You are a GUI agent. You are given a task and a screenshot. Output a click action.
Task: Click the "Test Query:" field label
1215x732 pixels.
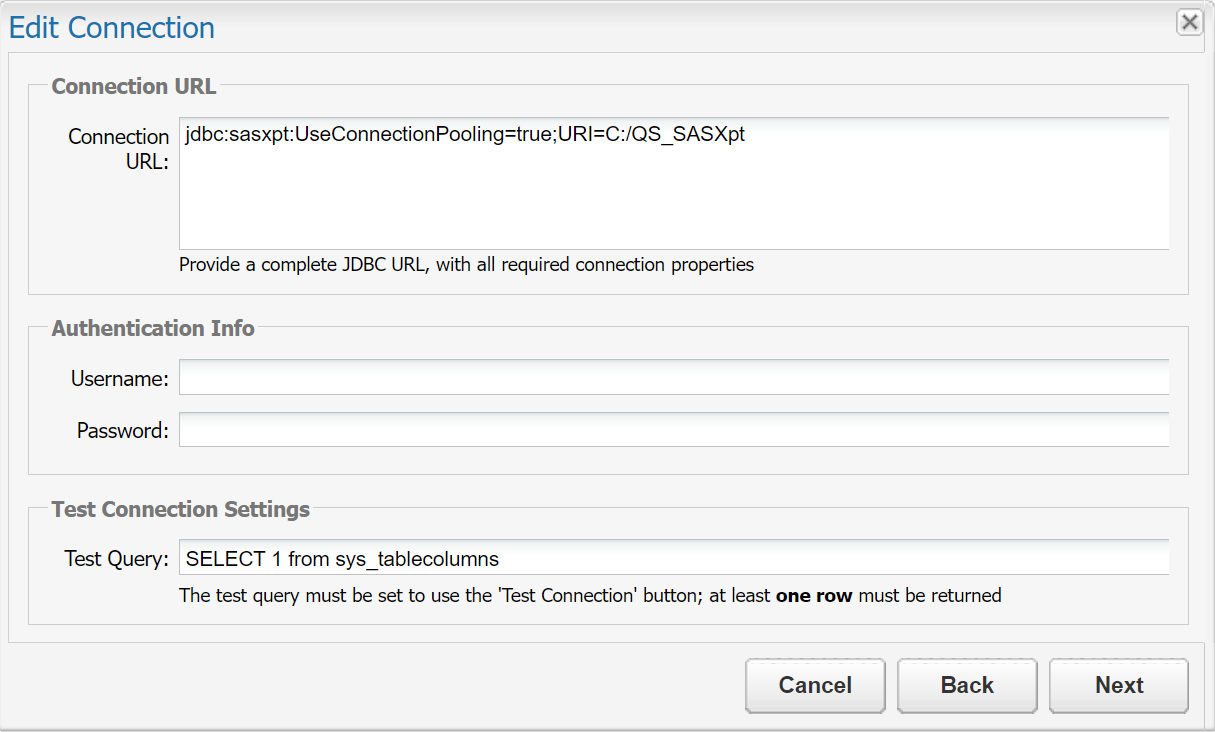pos(116,559)
